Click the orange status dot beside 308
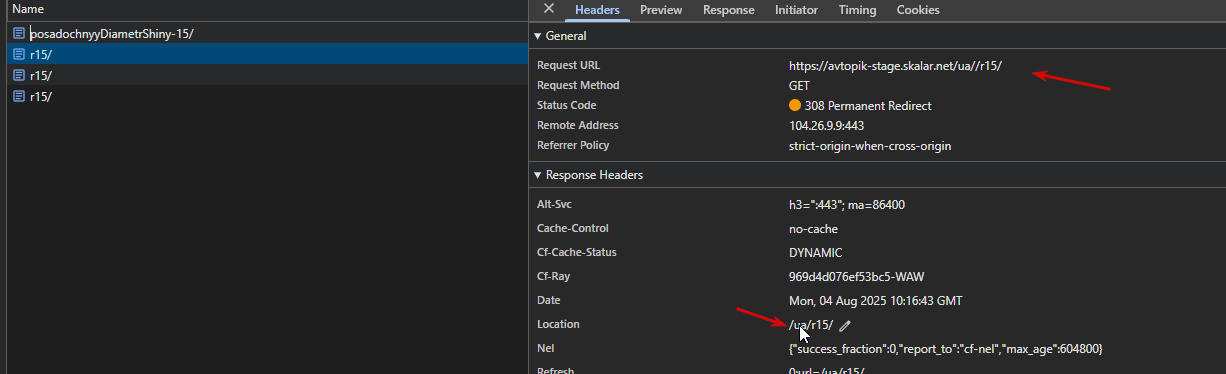This screenshot has height=374, width=1226. coord(795,105)
